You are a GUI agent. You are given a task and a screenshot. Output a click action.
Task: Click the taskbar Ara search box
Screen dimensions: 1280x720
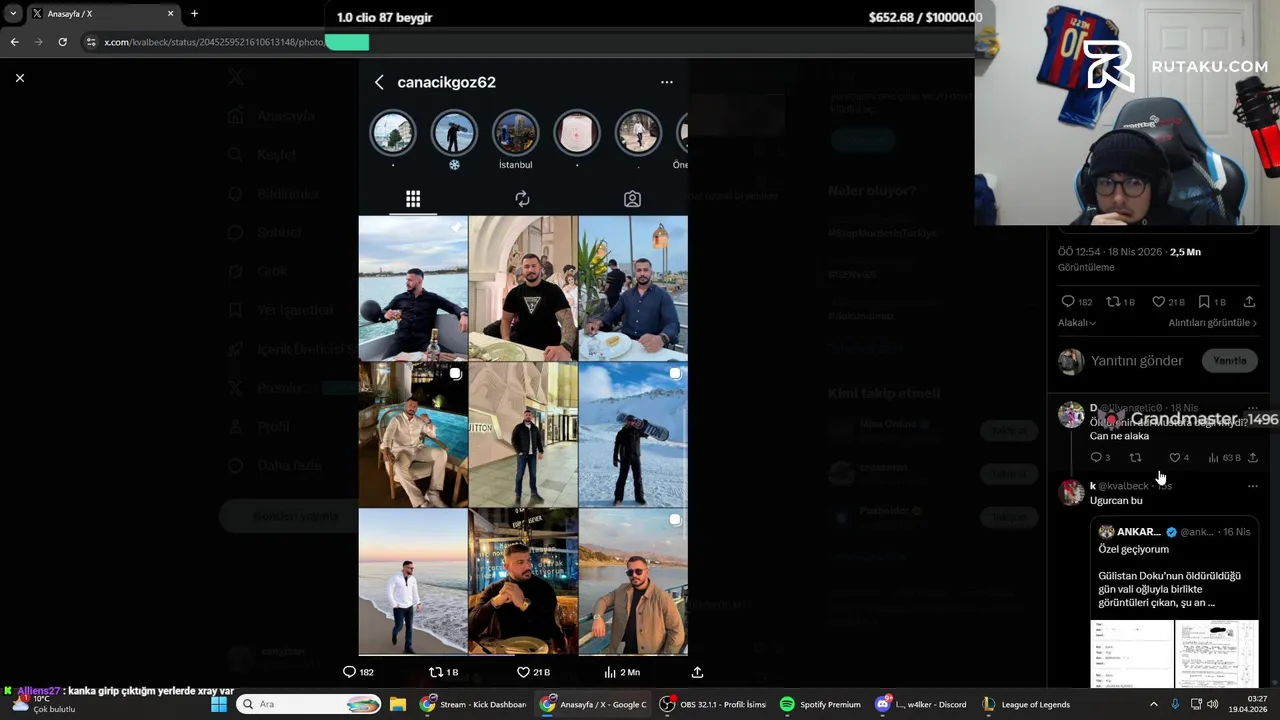tap(308, 704)
